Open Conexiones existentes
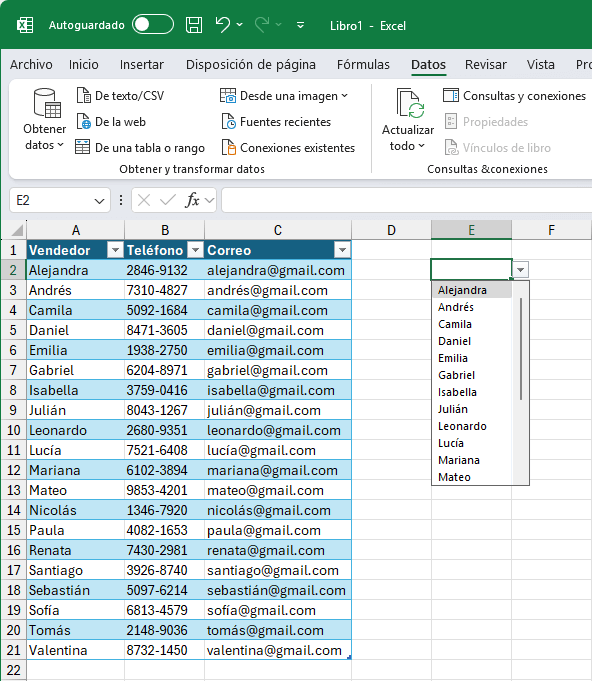 288,148
